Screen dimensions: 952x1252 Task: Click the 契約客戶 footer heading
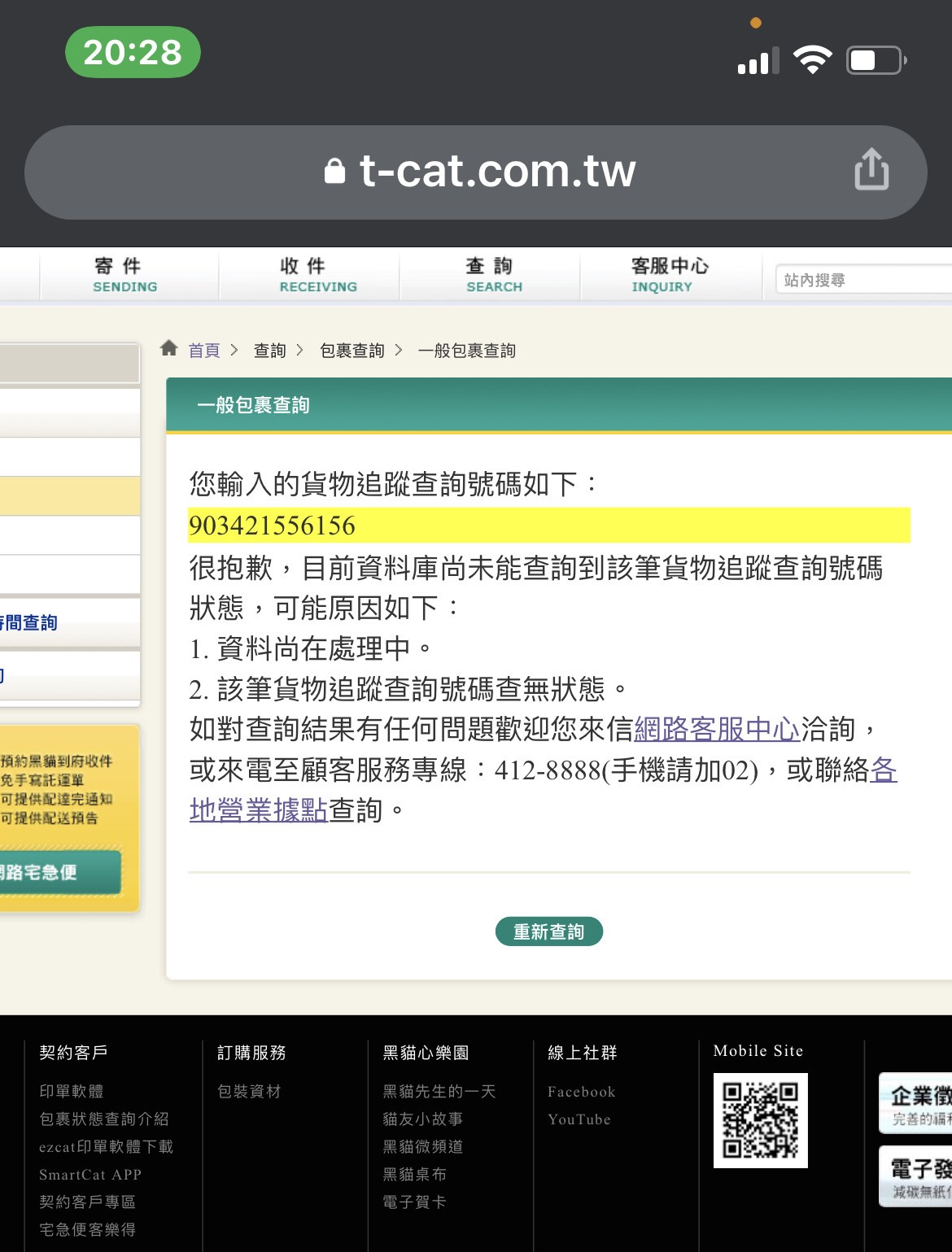(x=74, y=1053)
